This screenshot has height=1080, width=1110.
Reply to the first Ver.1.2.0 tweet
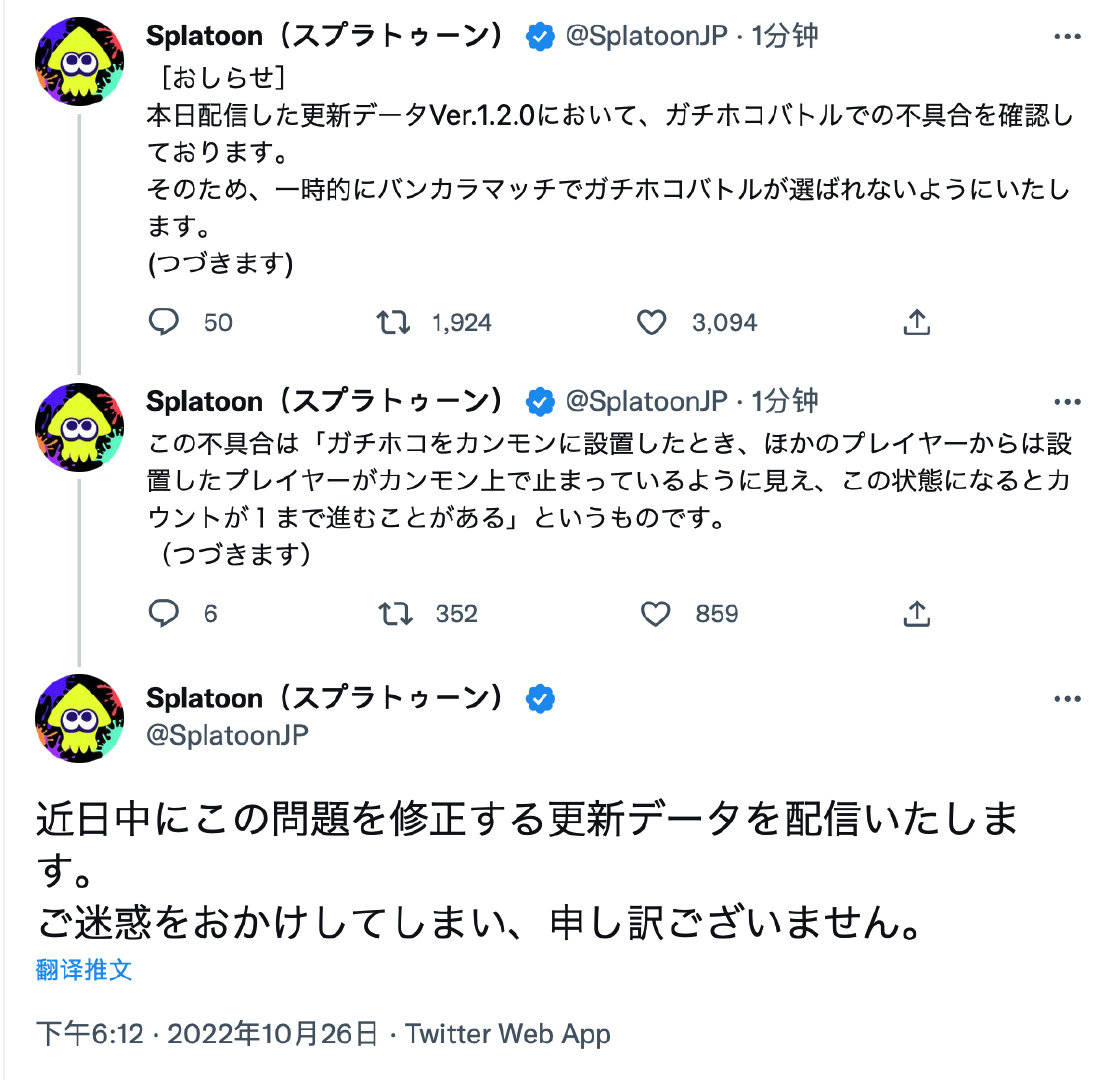coord(164,322)
